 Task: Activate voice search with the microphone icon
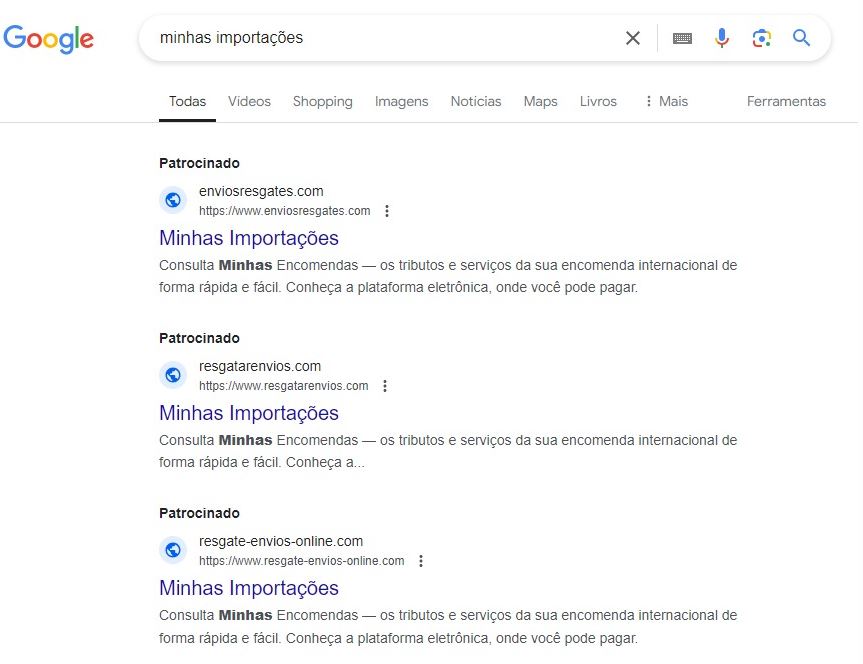point(722,38)
